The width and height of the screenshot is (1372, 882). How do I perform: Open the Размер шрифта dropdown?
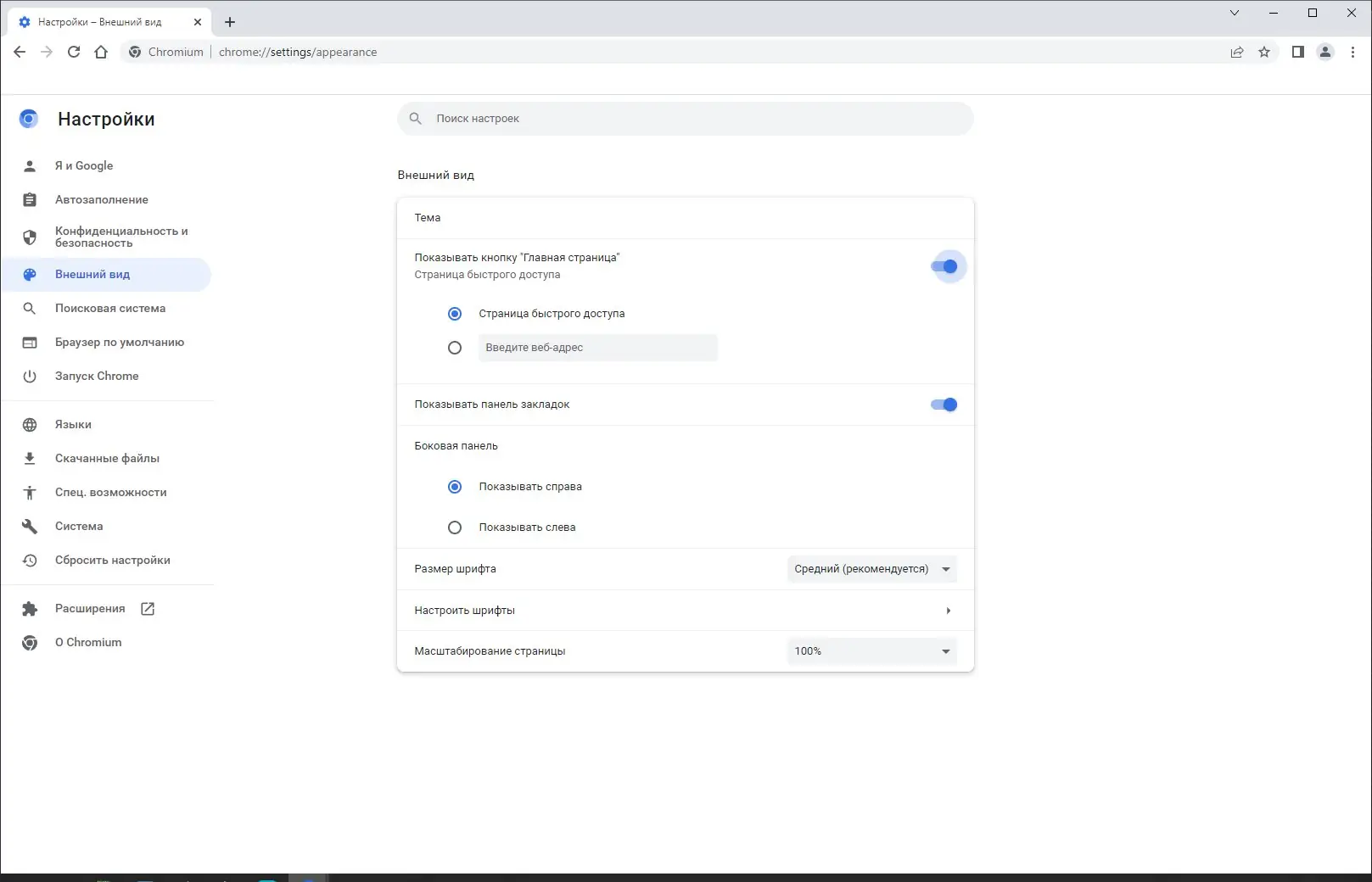pyautogui.click(x=872, y=569)
